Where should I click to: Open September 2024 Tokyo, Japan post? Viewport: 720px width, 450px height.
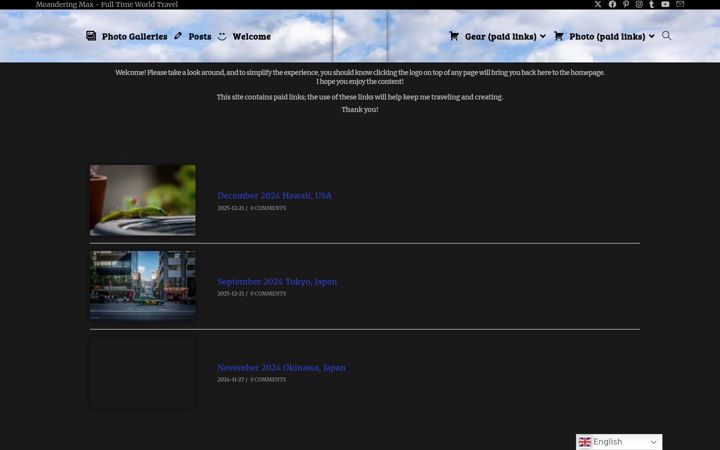pos(277,281)
